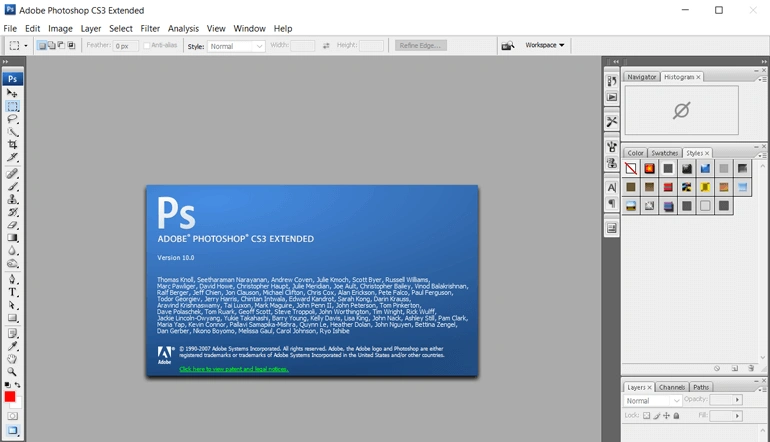Select the Path Selection tool

pyautogui.click(x=12, y=305)
